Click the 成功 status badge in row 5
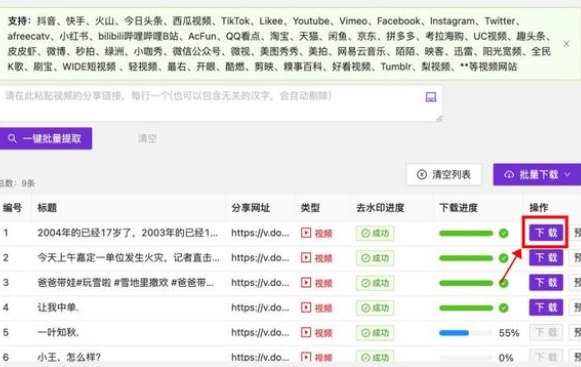581x367 pixels. [375, 333]
